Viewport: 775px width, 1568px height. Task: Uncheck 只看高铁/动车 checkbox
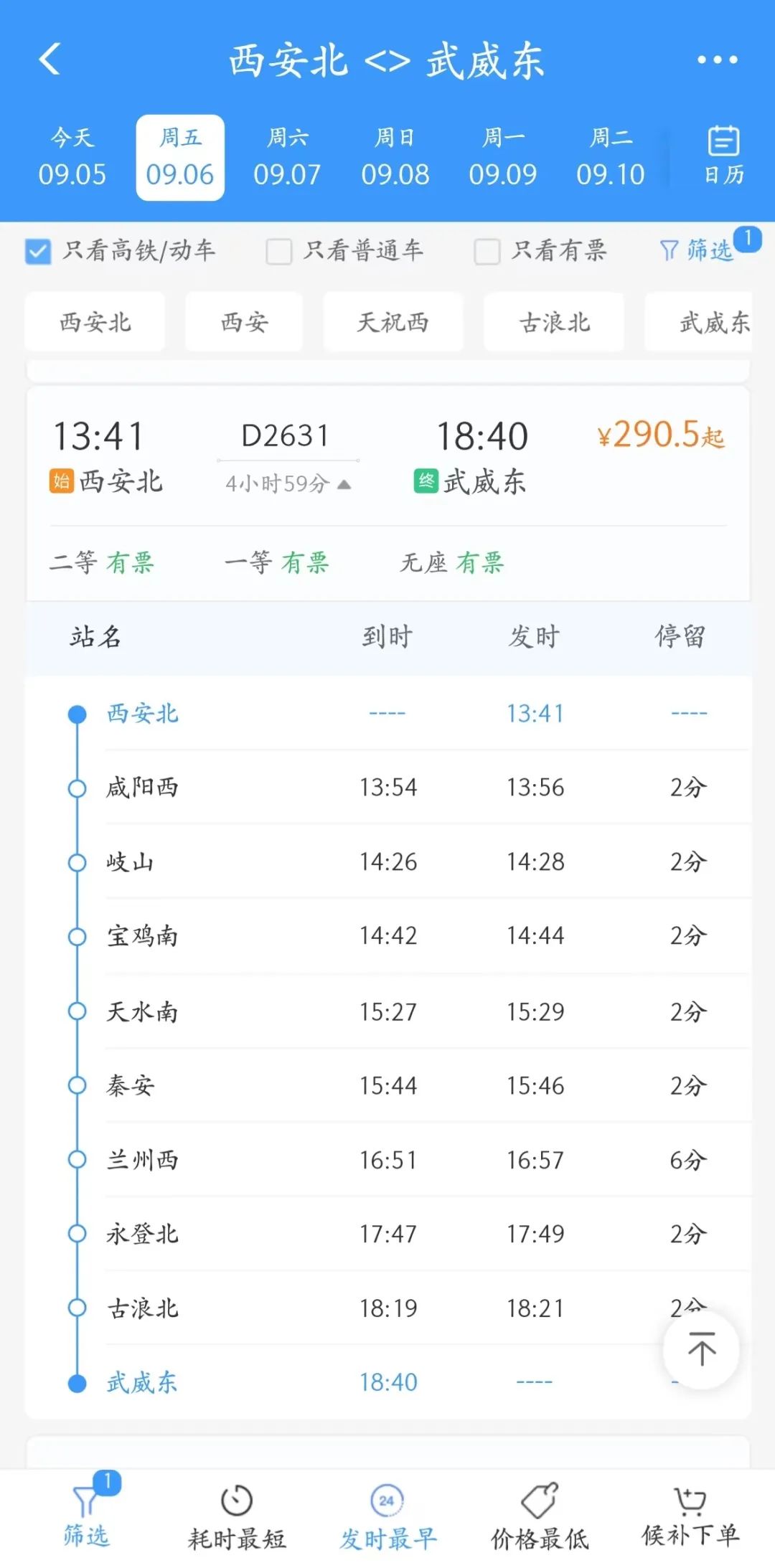(x=38, y=252)
